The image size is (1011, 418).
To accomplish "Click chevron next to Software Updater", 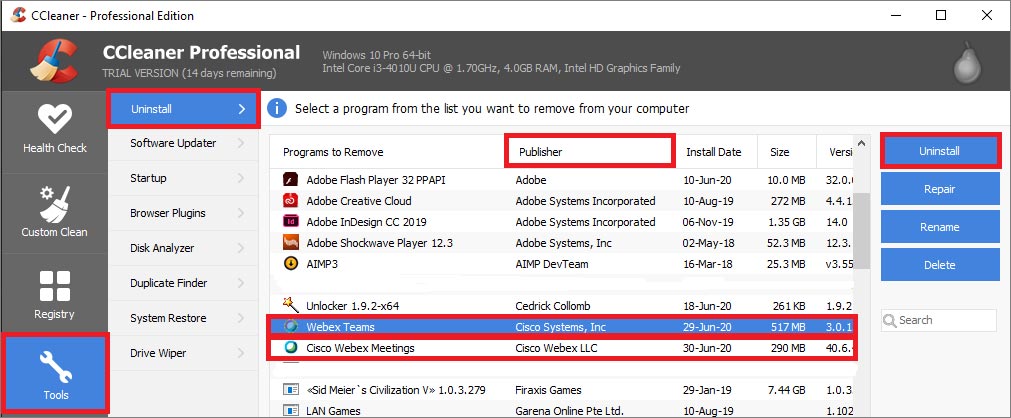I will tap(242, 143).
